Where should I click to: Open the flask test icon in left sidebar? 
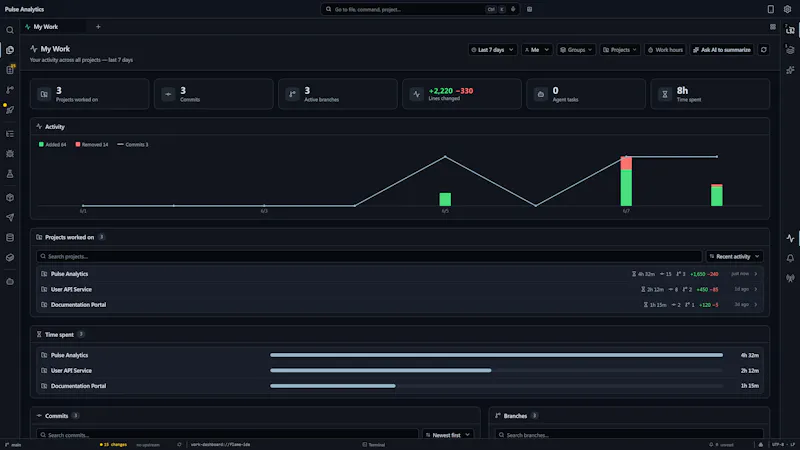[x=10, y=173]
